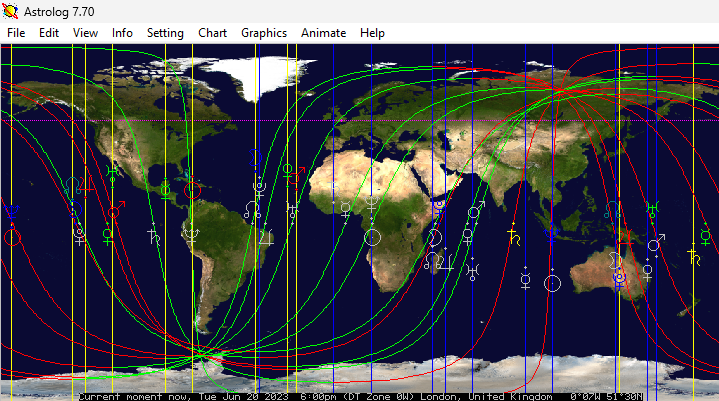This screenshot has width=719, height=401.
Task: Expand the View menu
Action: coord(85,33)
